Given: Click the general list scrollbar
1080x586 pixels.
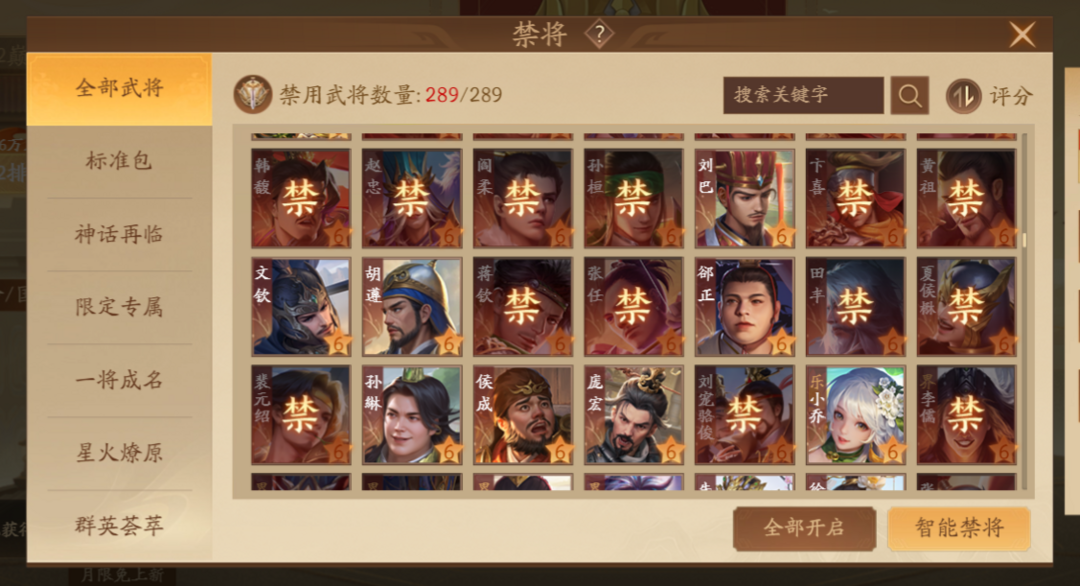Looking at the screenshot, I should 1024,310.
